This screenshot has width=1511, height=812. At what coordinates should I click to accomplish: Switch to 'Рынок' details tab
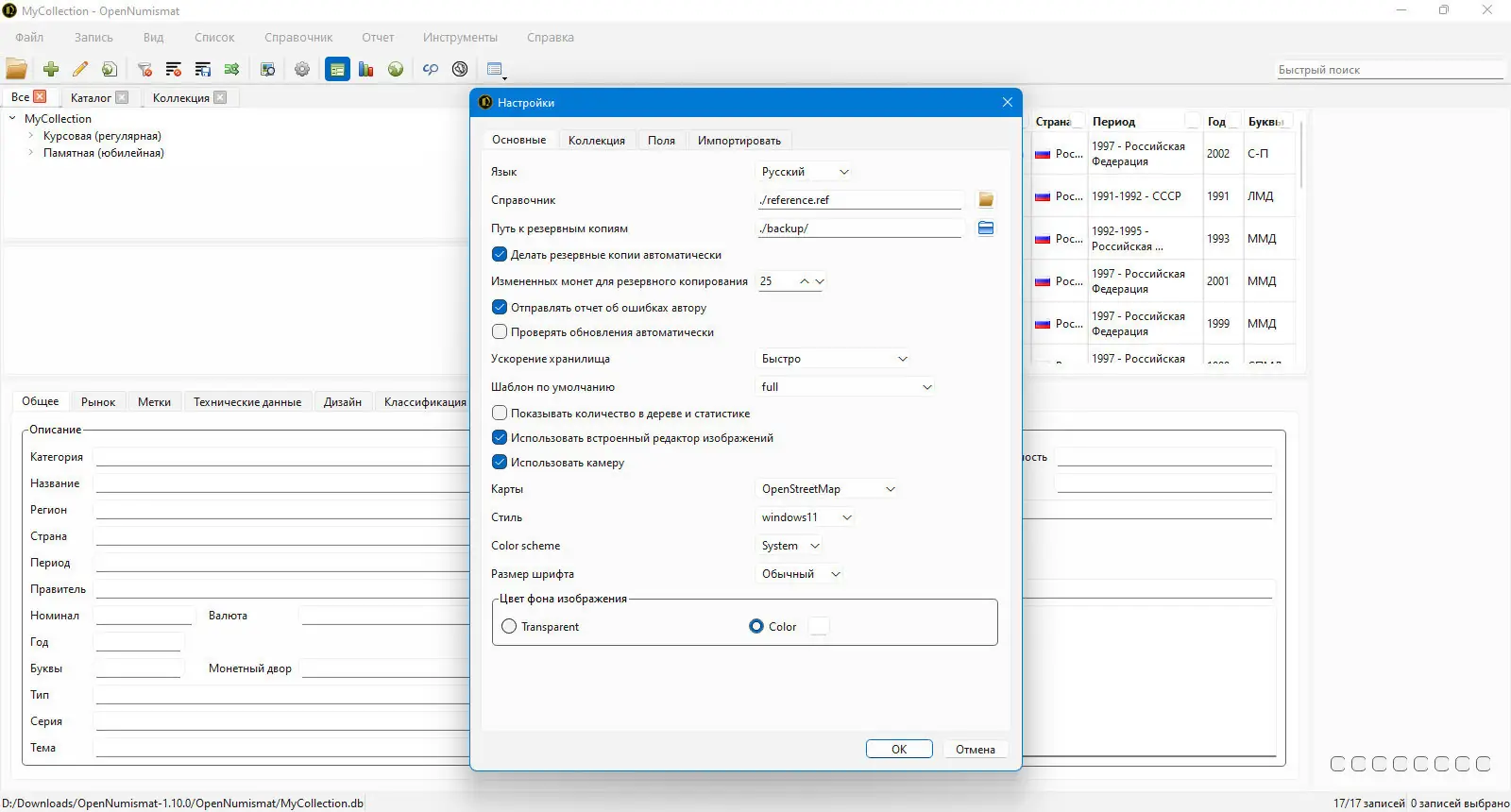point(98,401)
